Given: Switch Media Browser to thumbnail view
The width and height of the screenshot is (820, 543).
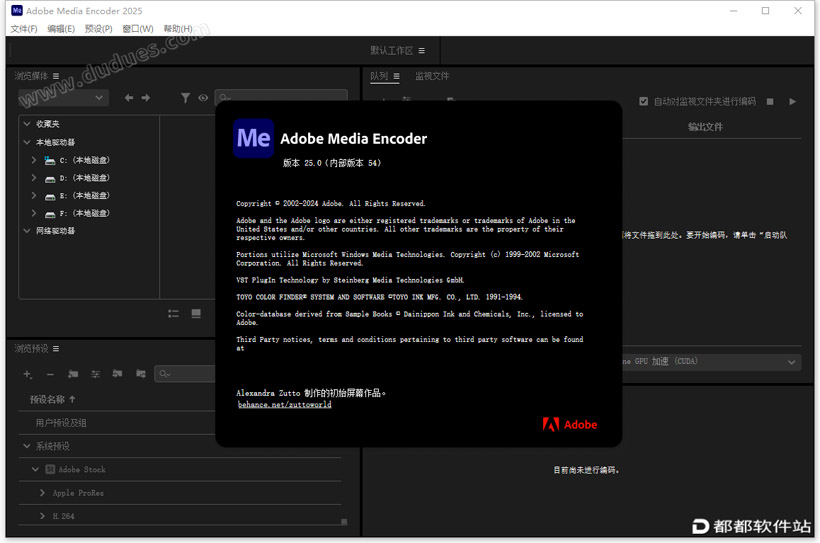Looking at the screenshot, I should [196, 313].
